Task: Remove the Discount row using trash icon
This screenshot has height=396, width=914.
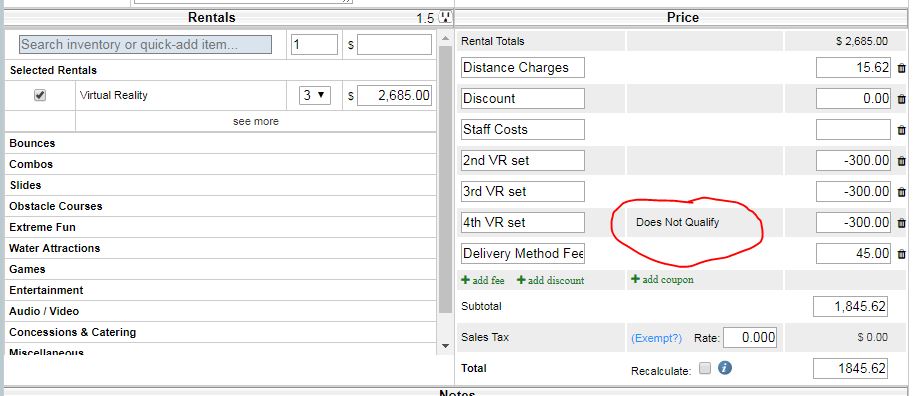Action: point(902,99)
